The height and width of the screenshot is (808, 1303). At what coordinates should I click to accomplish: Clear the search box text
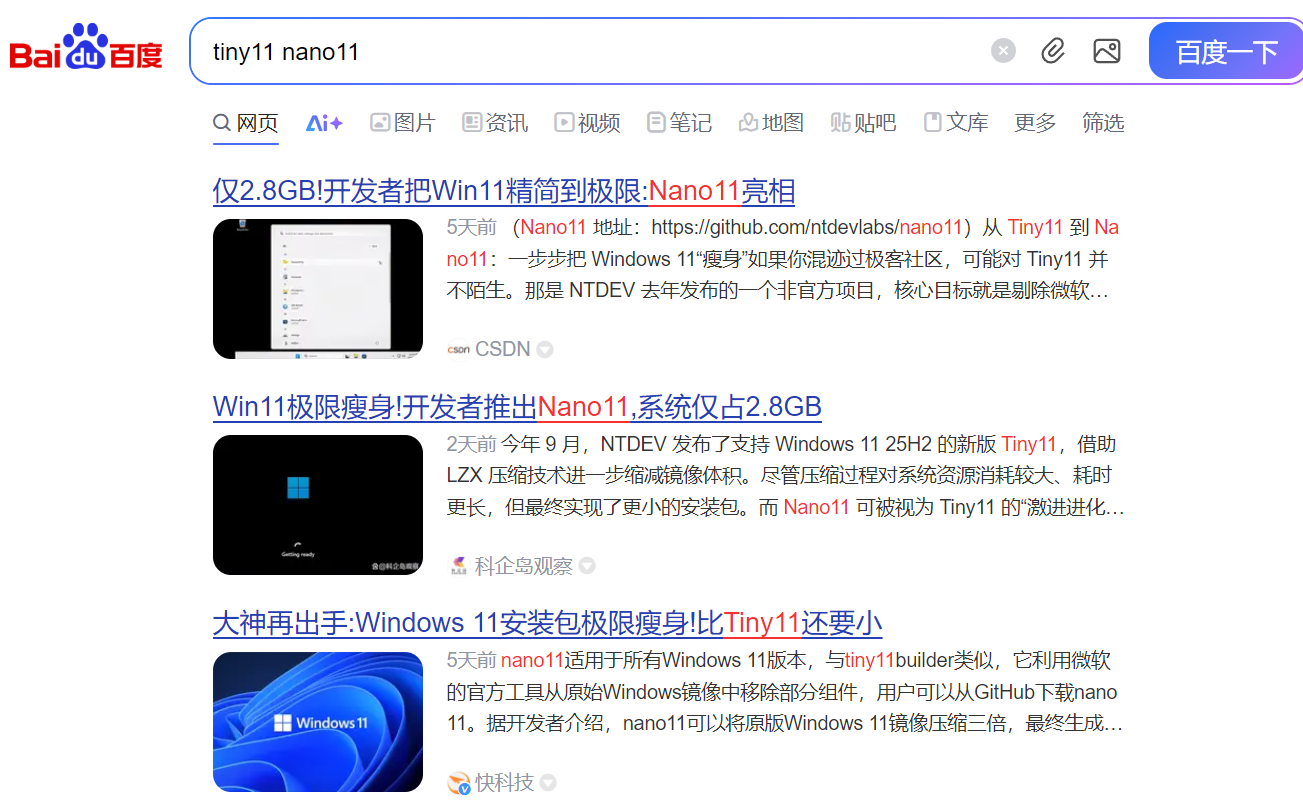coord(1003,51)
